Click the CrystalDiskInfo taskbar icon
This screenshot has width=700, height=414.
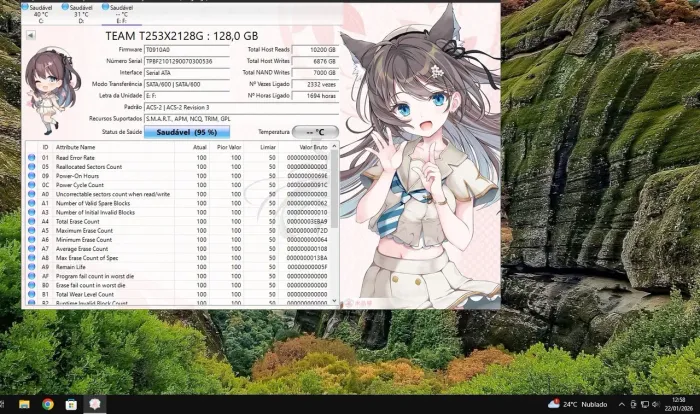point(95,404)
